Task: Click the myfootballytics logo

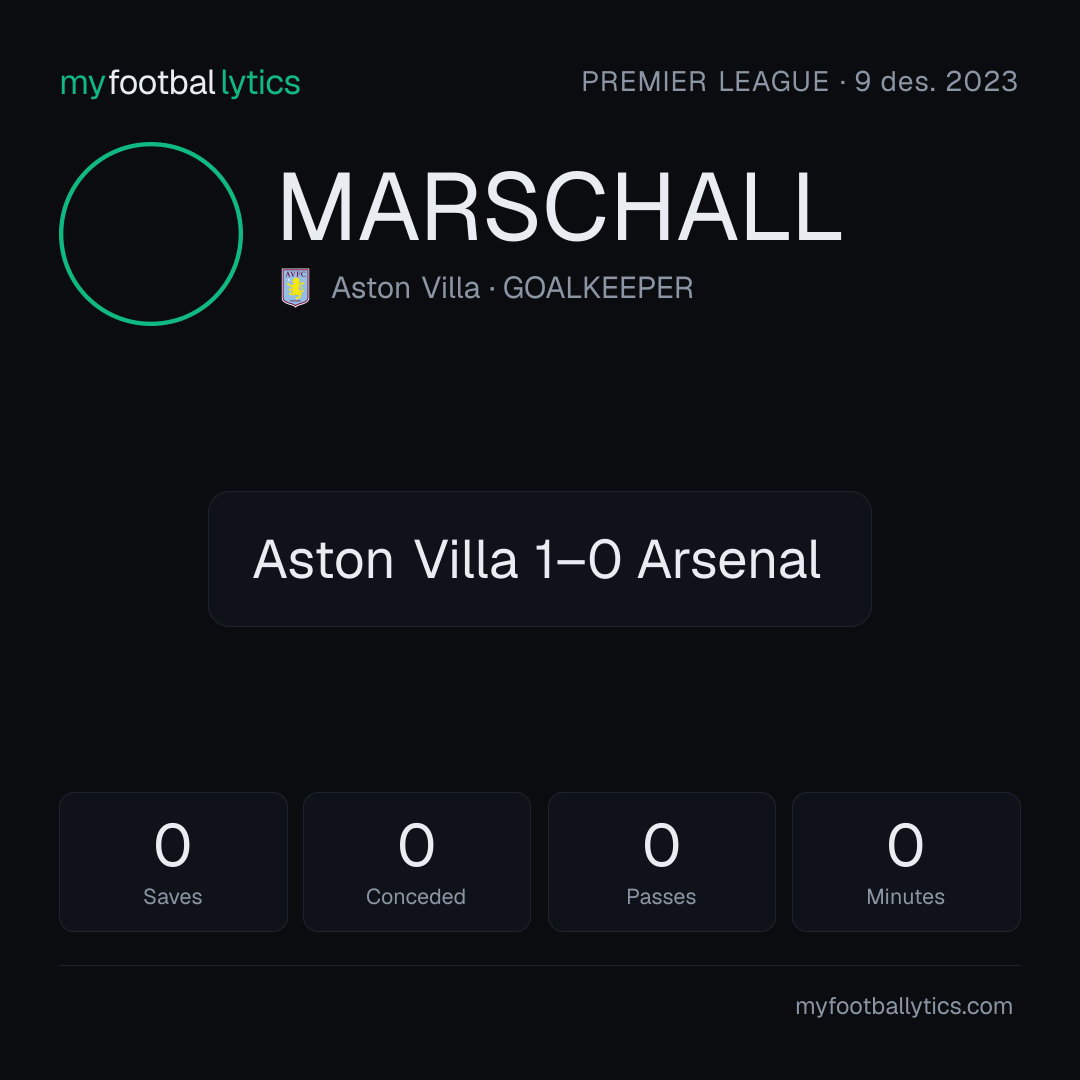Action: point(180,83)
